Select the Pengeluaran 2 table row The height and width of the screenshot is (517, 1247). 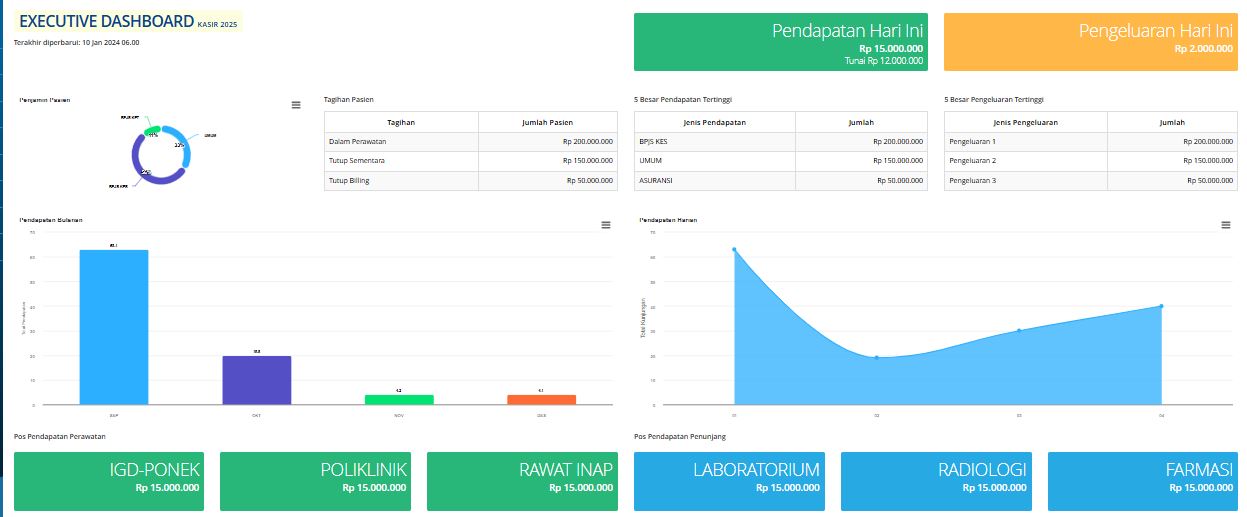pyautogui.click(x=1091, y=161)
